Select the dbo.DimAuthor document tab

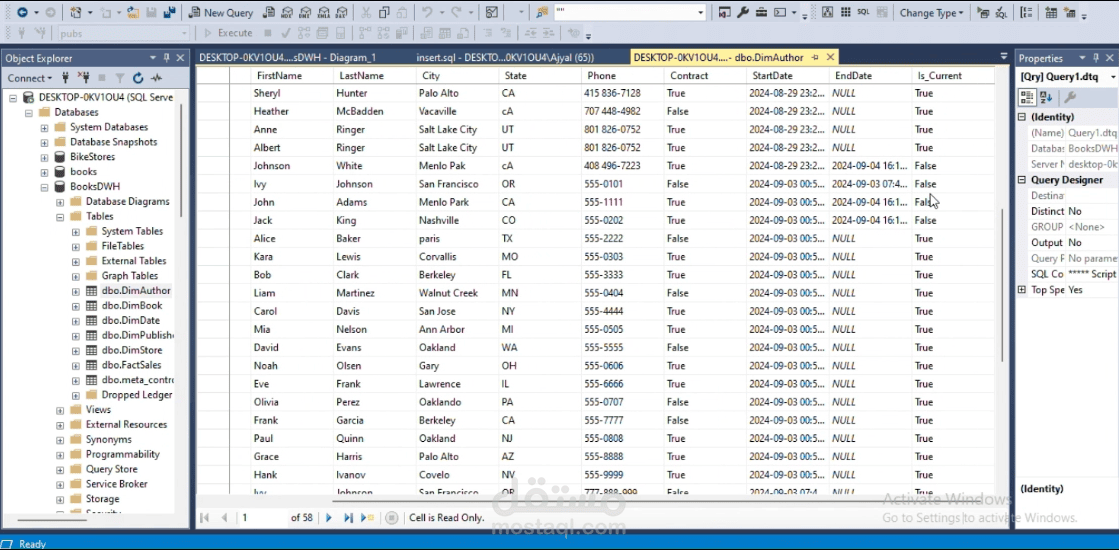719,57
